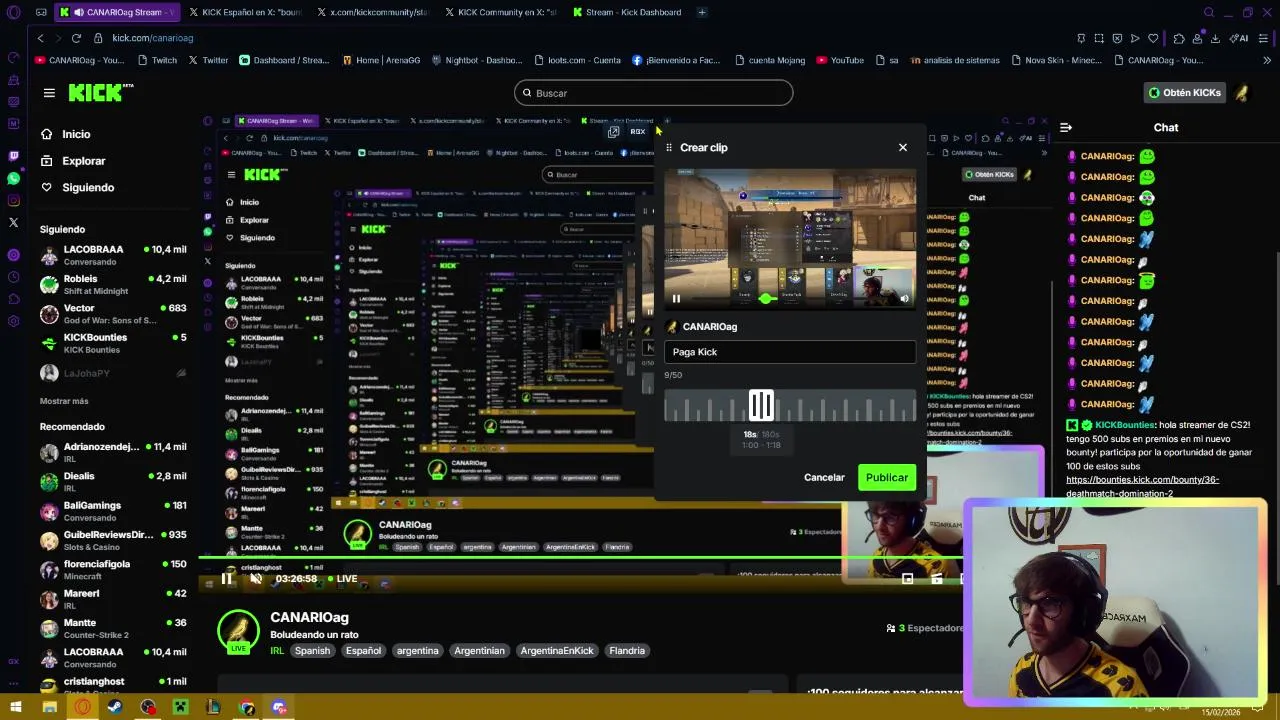Image resolution: width=1280 pixels, height=720 pixels.
Task: Open the user avatar next to Obtén KICKs
Action: point(1241,93)
